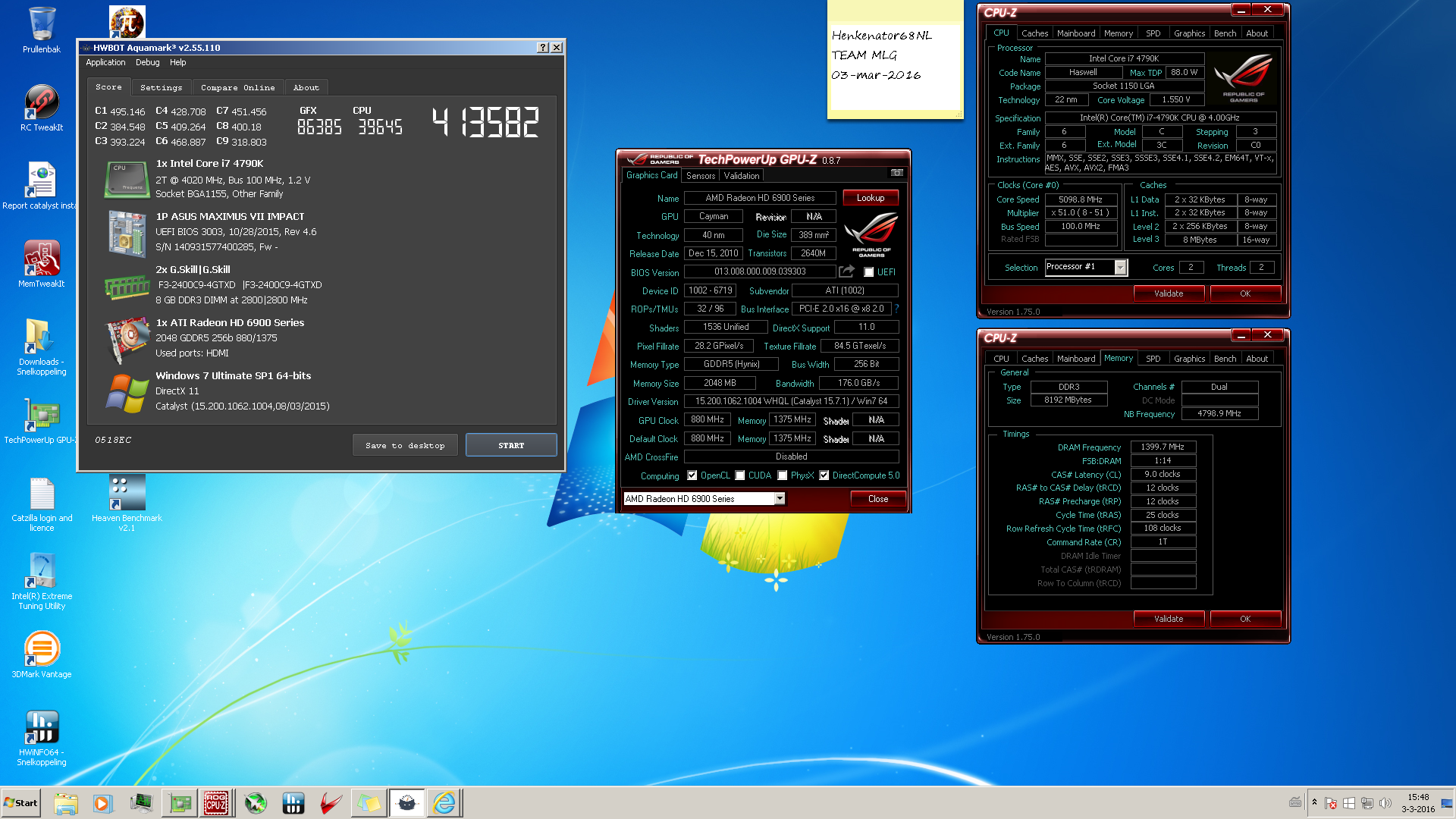Switch to the GPU-Z taskbar button

tap(180, 803)
